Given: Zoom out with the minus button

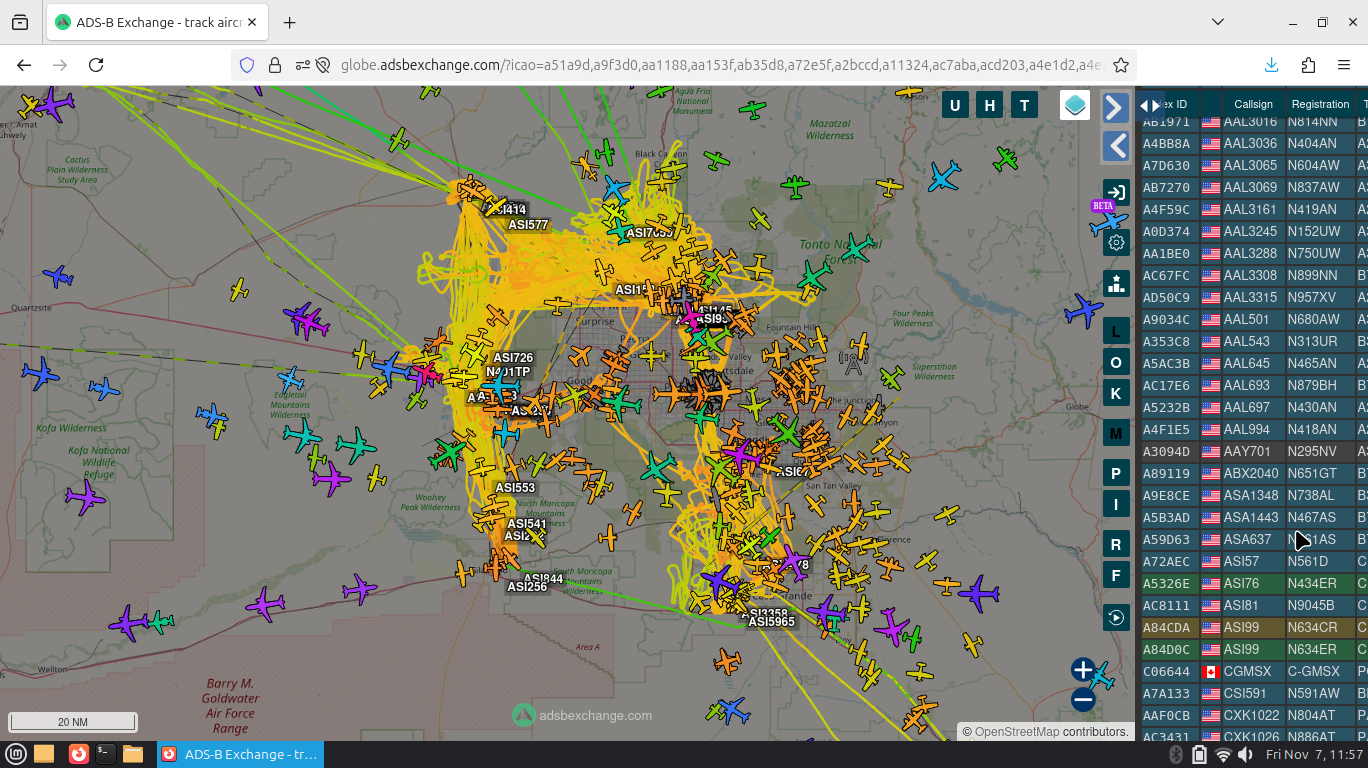Looking at the screenshot, I should pos(1083,700).
